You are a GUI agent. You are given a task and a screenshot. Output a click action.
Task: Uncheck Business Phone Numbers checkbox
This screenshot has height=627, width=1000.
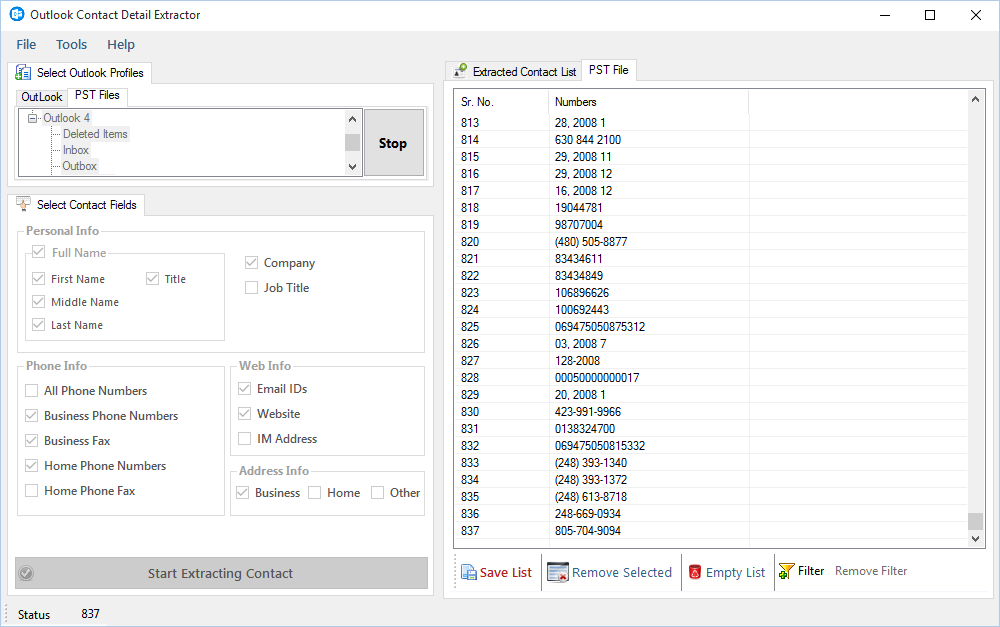(31, 416)
